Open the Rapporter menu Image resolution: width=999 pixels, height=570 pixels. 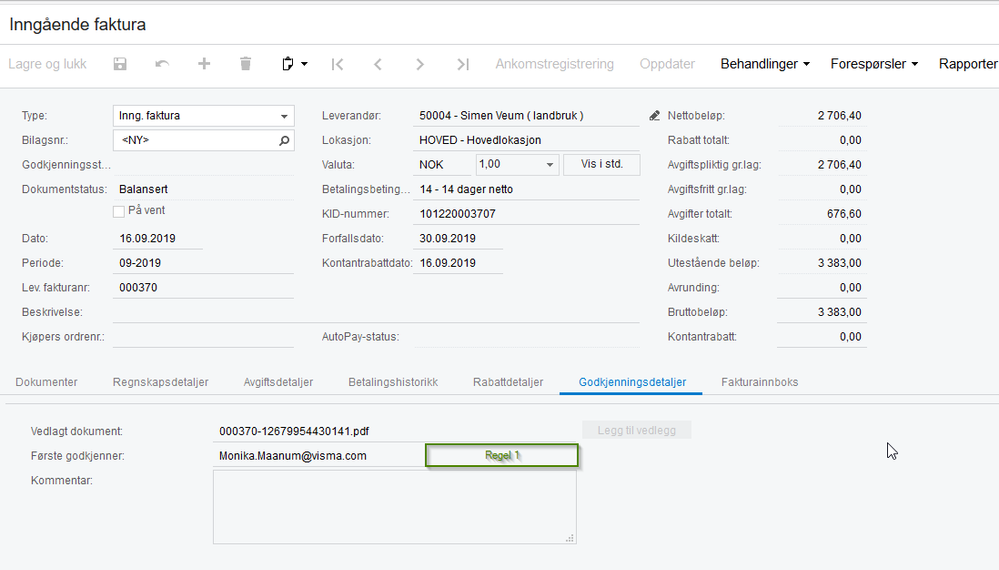(x=968, y=64)
